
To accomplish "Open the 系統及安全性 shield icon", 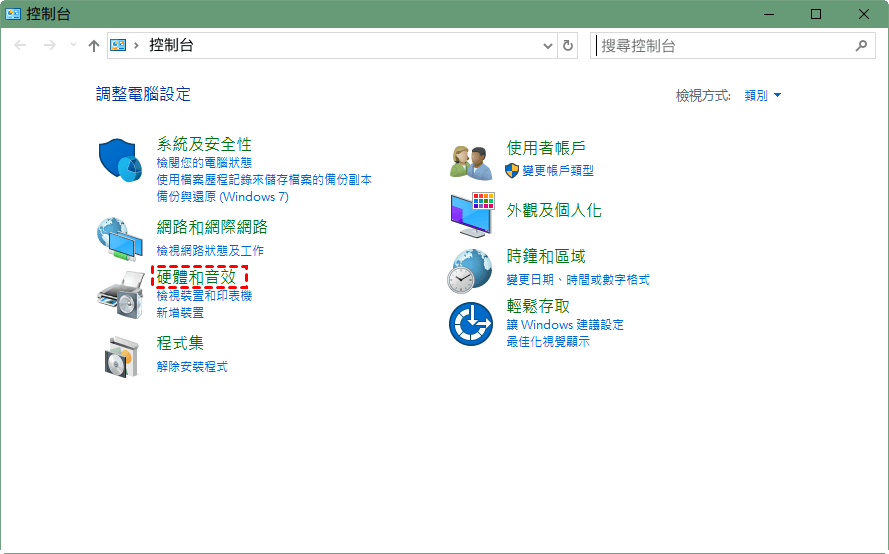I will 120,160.
